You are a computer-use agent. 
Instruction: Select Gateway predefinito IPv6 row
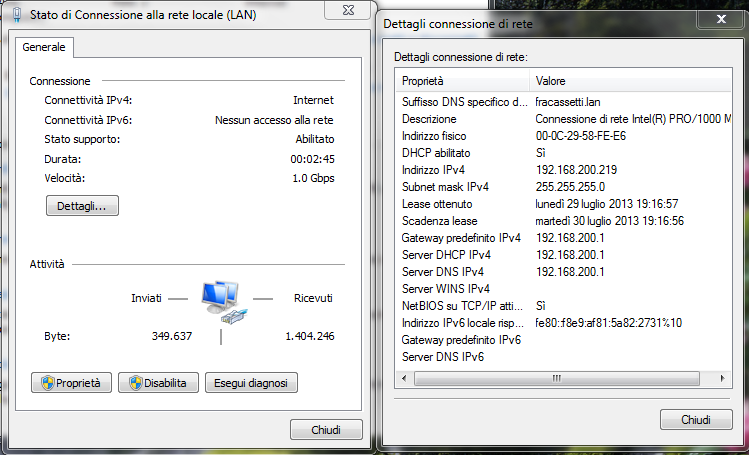564,340
